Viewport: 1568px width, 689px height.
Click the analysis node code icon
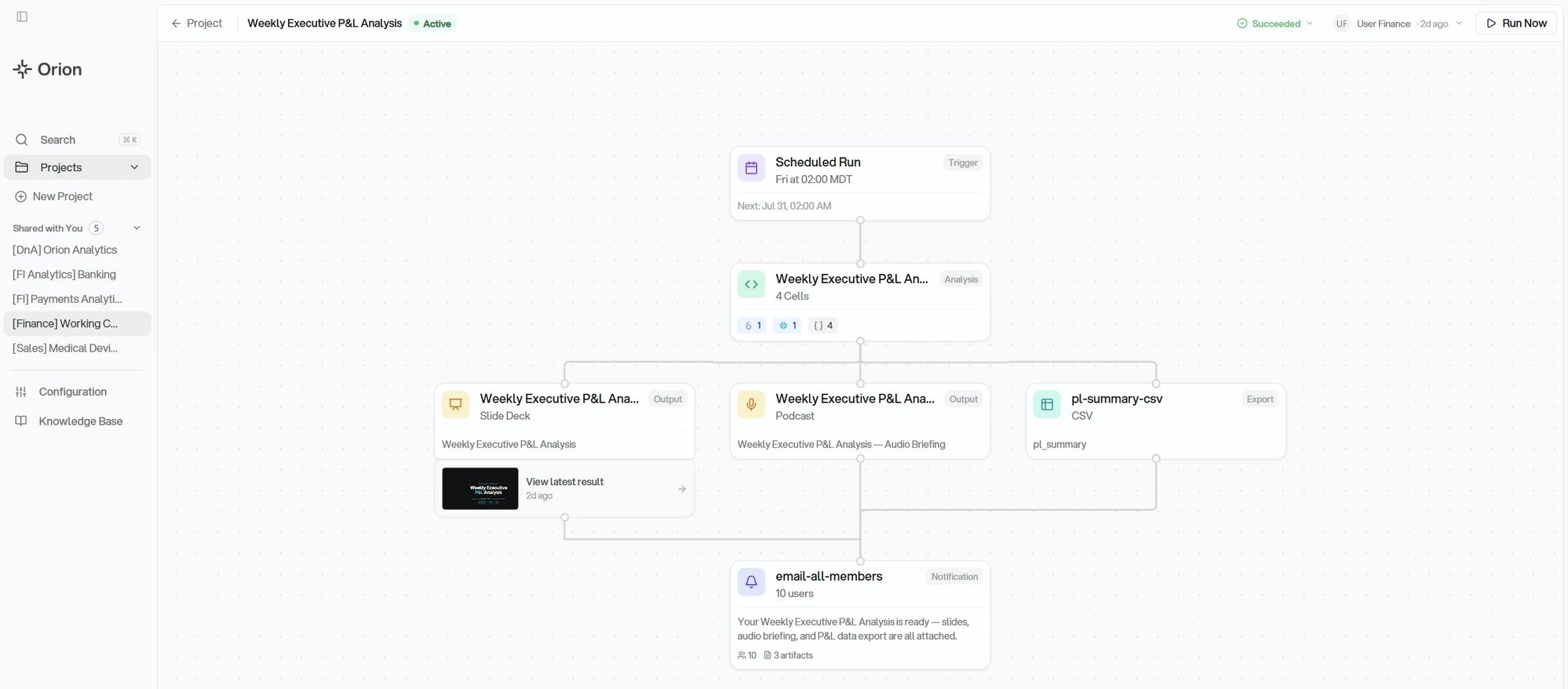pyautogui.click(x=751, y=285)
